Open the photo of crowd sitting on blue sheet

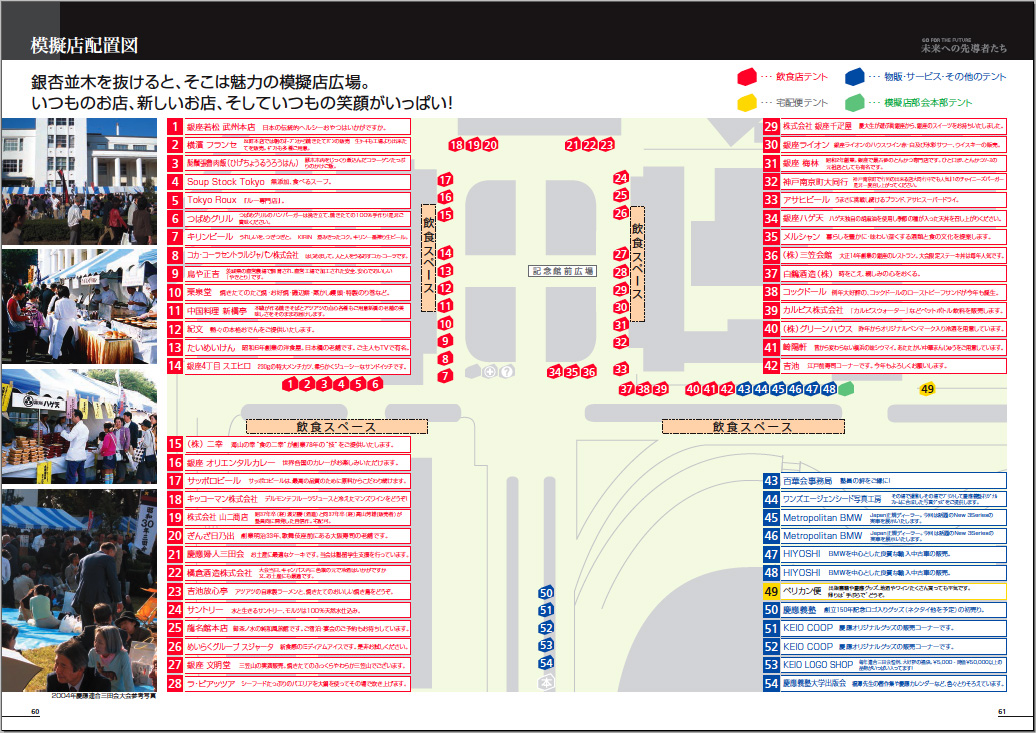79,590
